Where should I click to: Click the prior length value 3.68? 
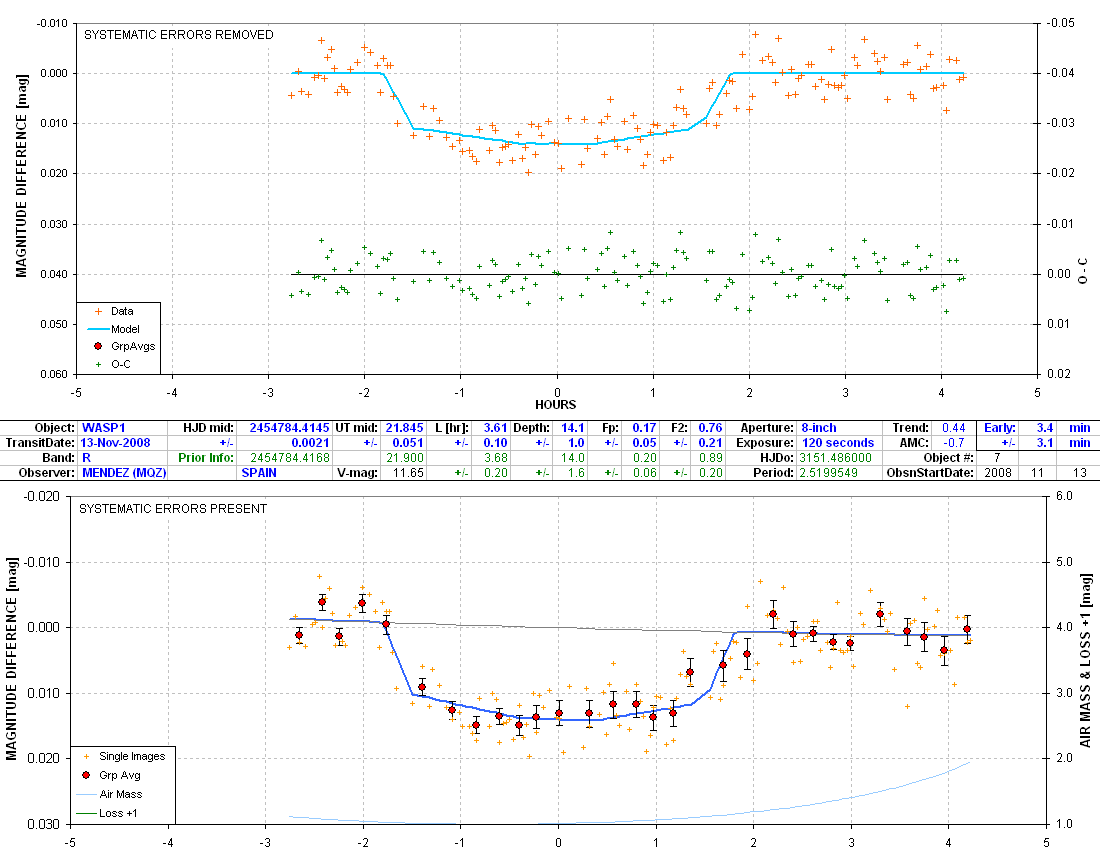point(495,458)
